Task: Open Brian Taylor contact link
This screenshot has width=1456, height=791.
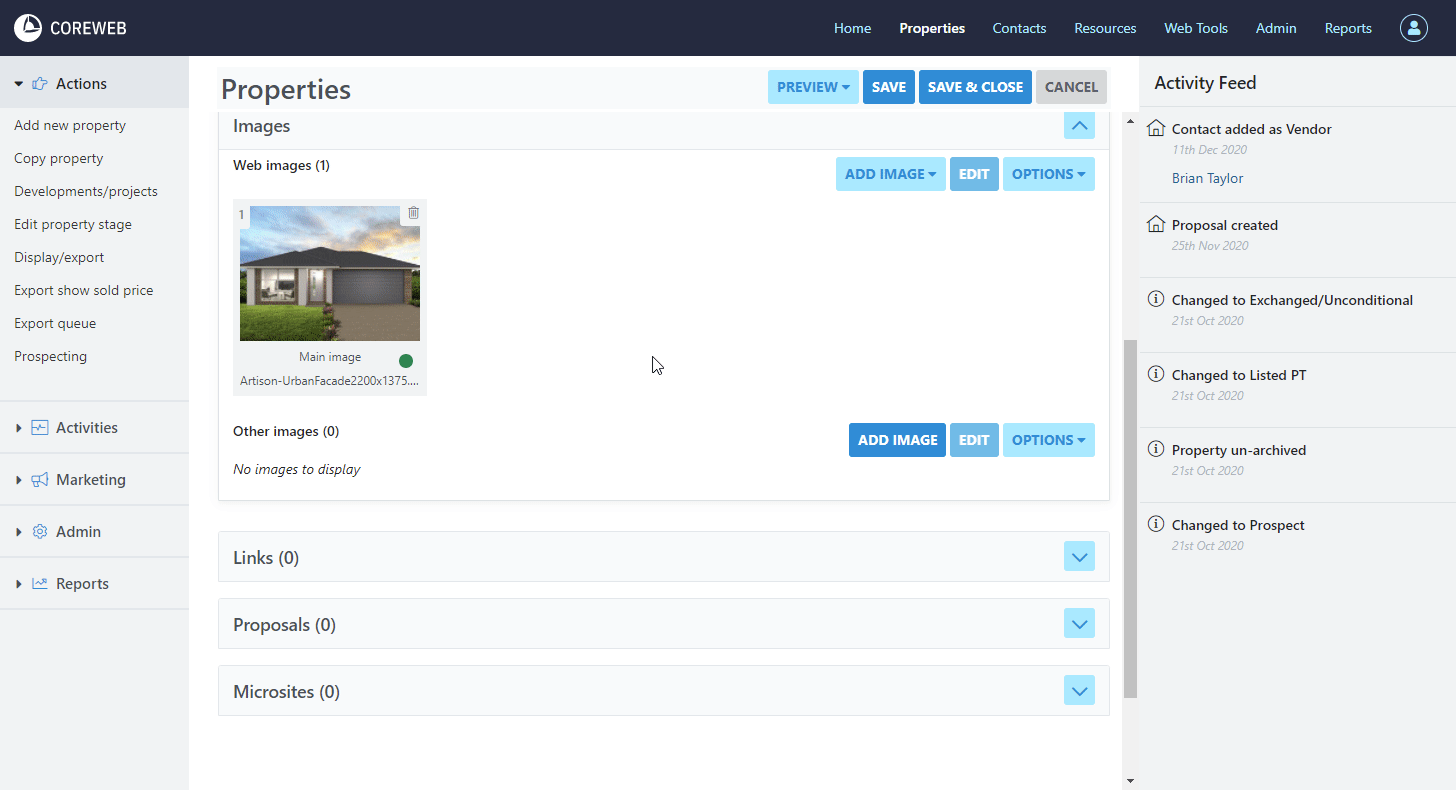Action: pyautogui.click(x=1207, y=178)
